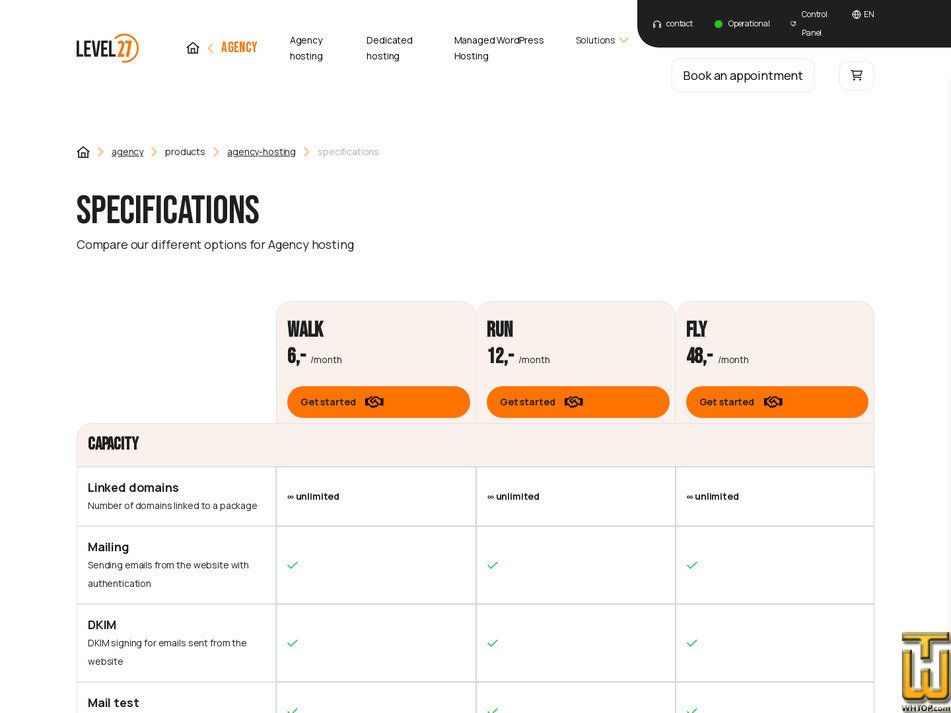Open the Managed WordPress Hosting menu item

point(499,48)
